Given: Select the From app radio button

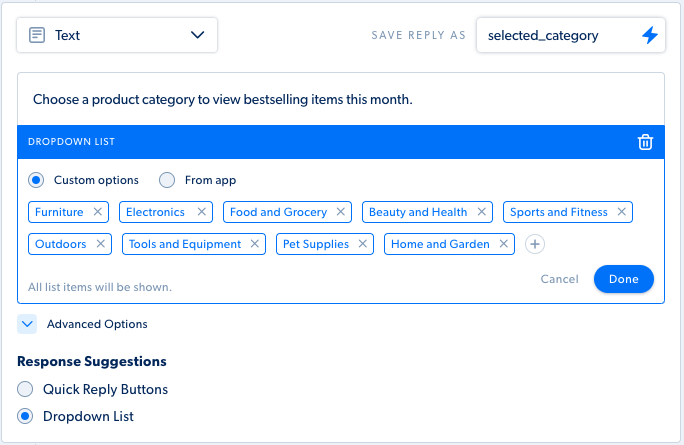Looking at the screenshot, I should [x=167, y=180].
